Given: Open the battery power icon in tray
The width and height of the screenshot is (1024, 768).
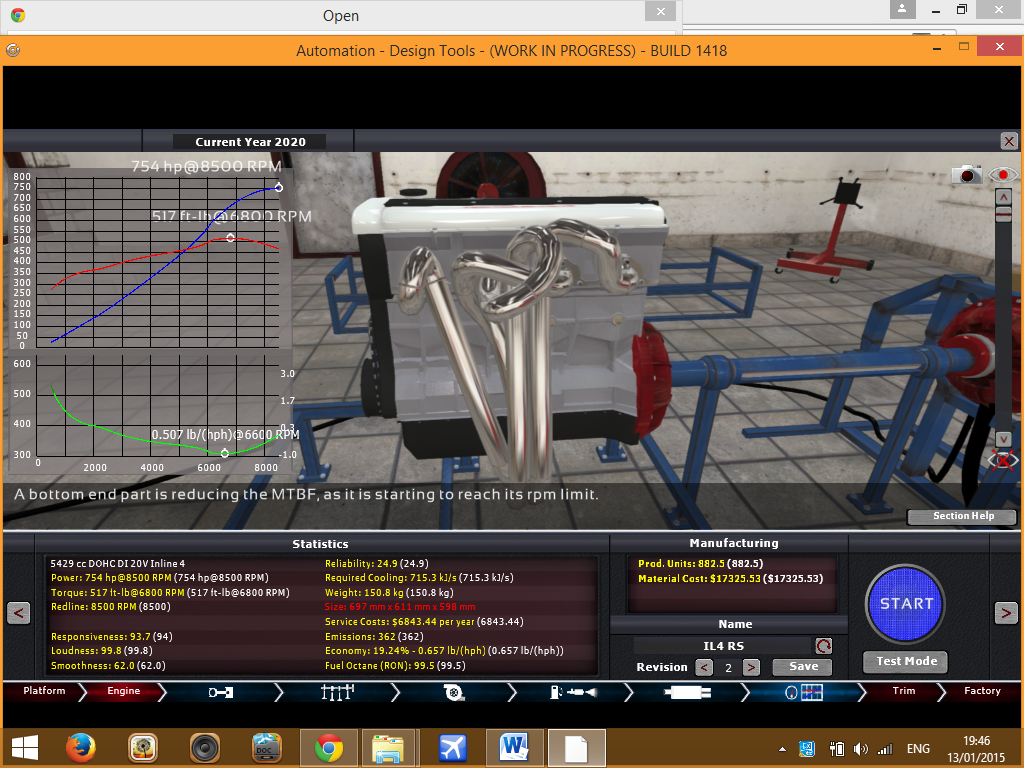Looking at the screenshot, I should coord(837,749).
